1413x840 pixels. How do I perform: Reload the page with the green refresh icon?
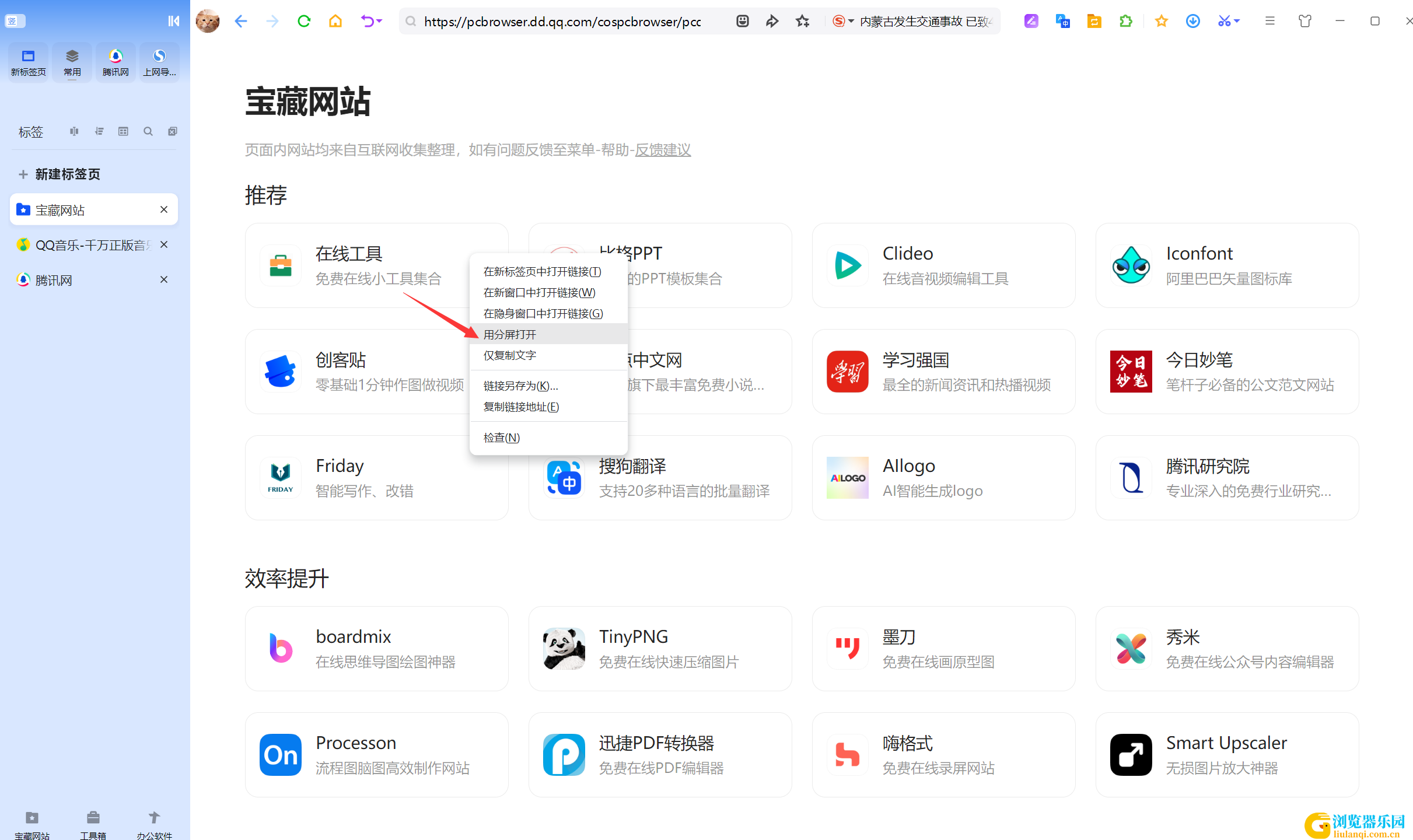(303, 21)
